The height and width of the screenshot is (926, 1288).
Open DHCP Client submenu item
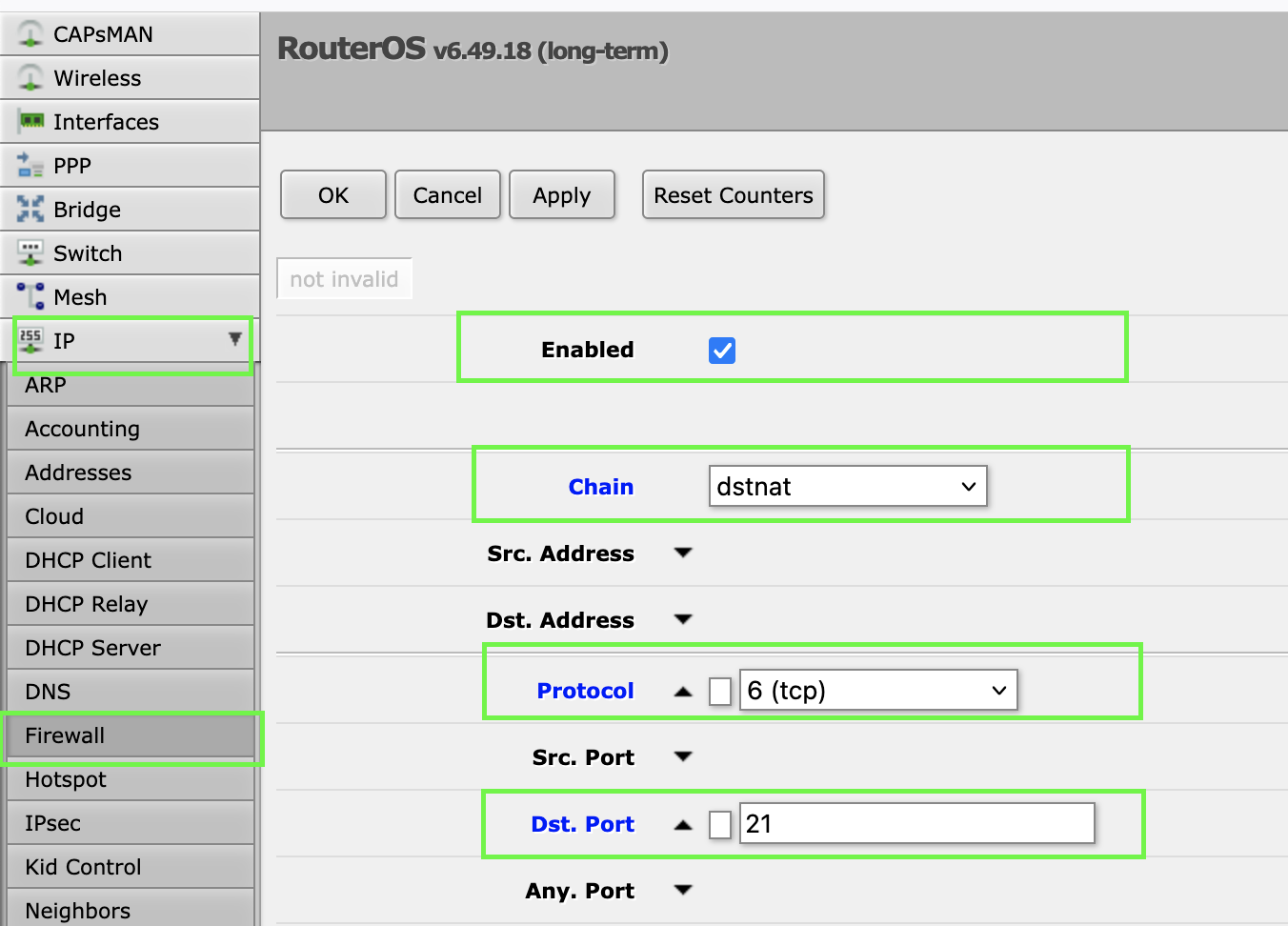131,560
